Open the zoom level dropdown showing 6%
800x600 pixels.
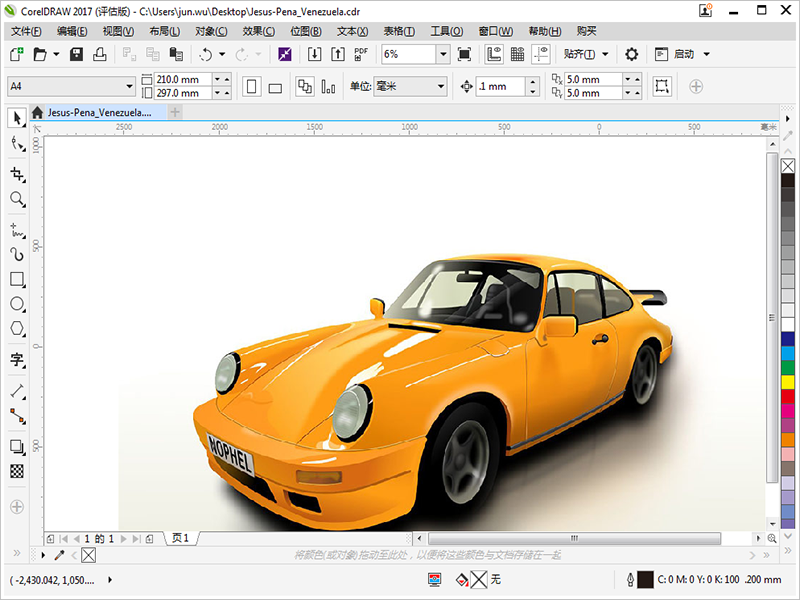pos(444,54)
